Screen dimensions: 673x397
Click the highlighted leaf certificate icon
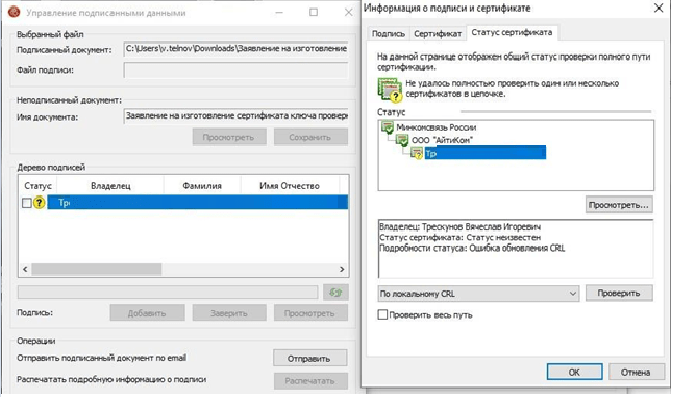click(416, 152)
